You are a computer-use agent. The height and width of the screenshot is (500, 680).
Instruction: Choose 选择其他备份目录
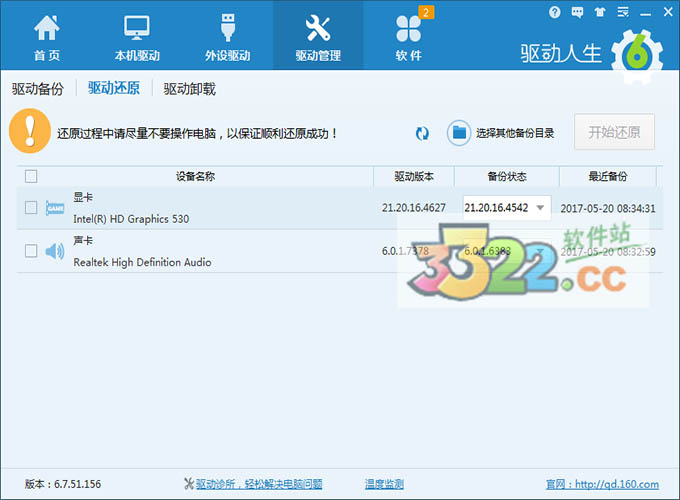point(515,133)
